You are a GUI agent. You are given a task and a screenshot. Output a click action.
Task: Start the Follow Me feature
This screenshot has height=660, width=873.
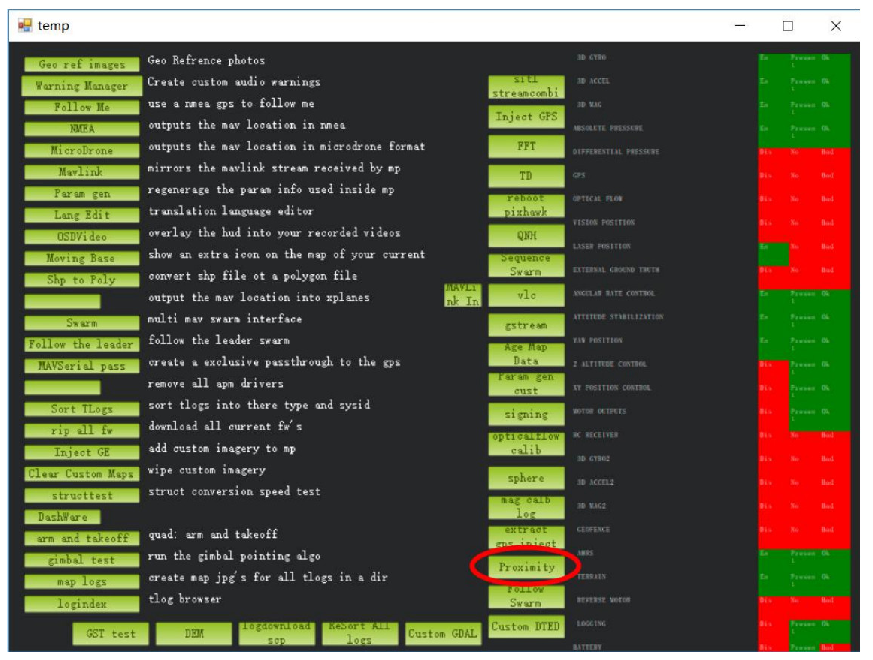[81, 107]
